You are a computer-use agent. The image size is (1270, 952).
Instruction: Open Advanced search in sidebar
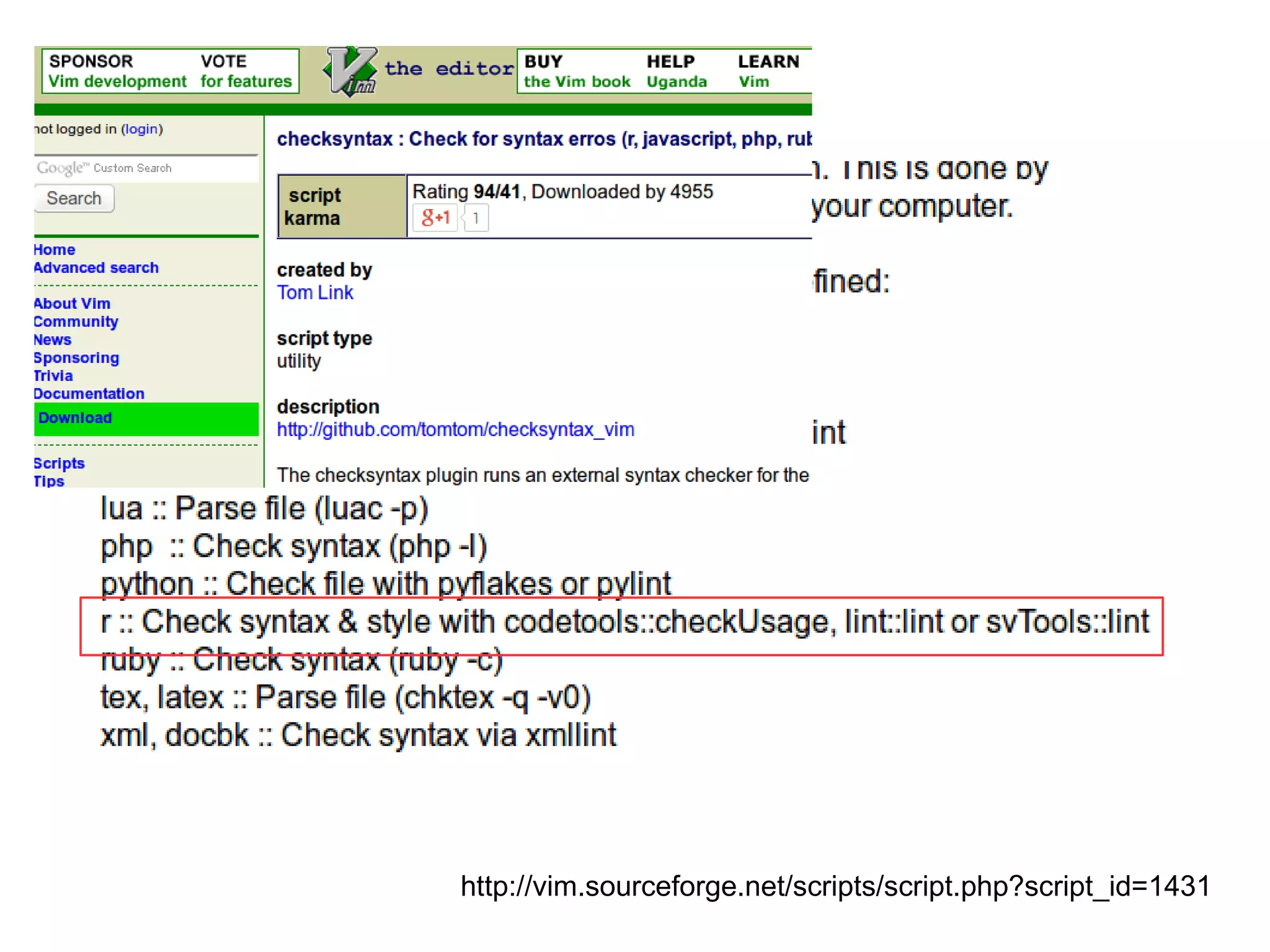[96, 268]
